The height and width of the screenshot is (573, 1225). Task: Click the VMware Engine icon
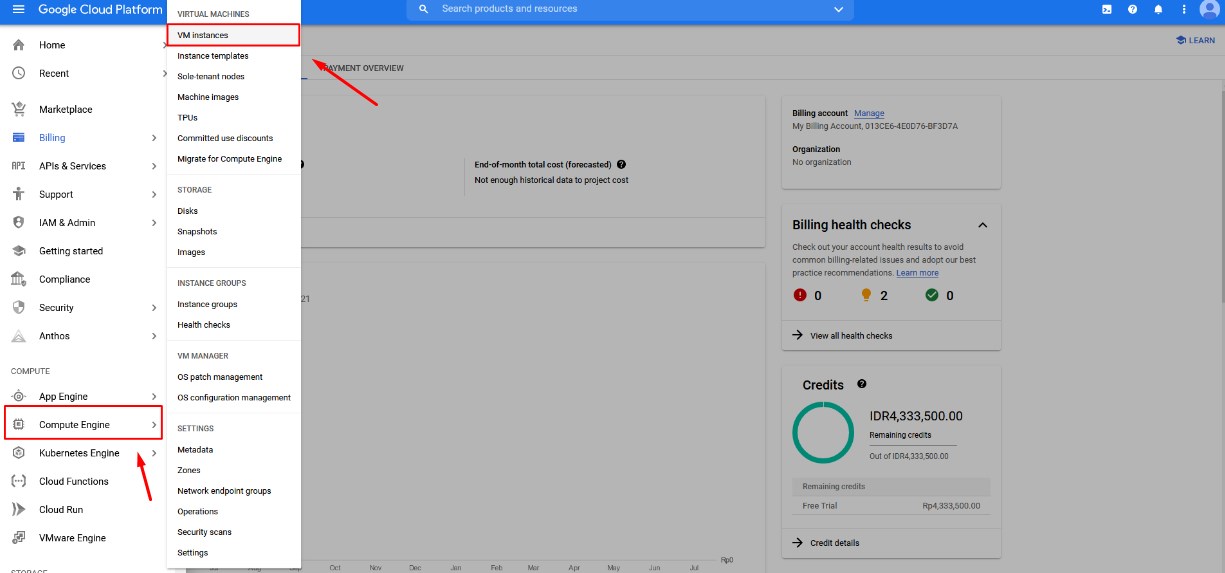[x=18, y=538]
